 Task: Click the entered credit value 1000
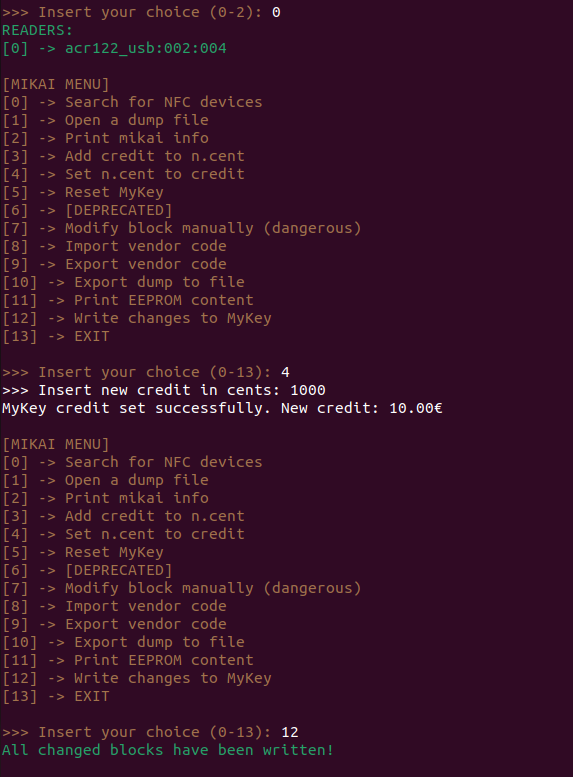coord(308,390)
